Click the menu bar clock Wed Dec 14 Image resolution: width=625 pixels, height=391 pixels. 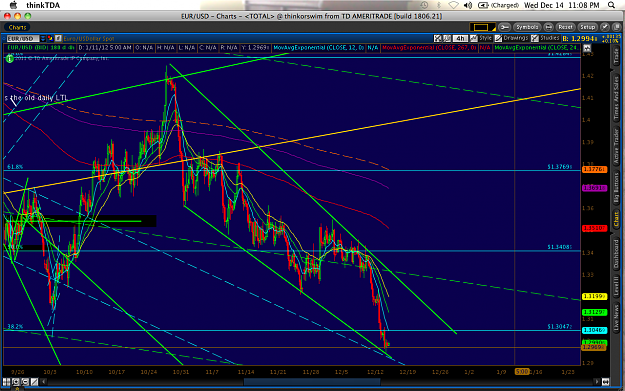click(x=562, y=5)
